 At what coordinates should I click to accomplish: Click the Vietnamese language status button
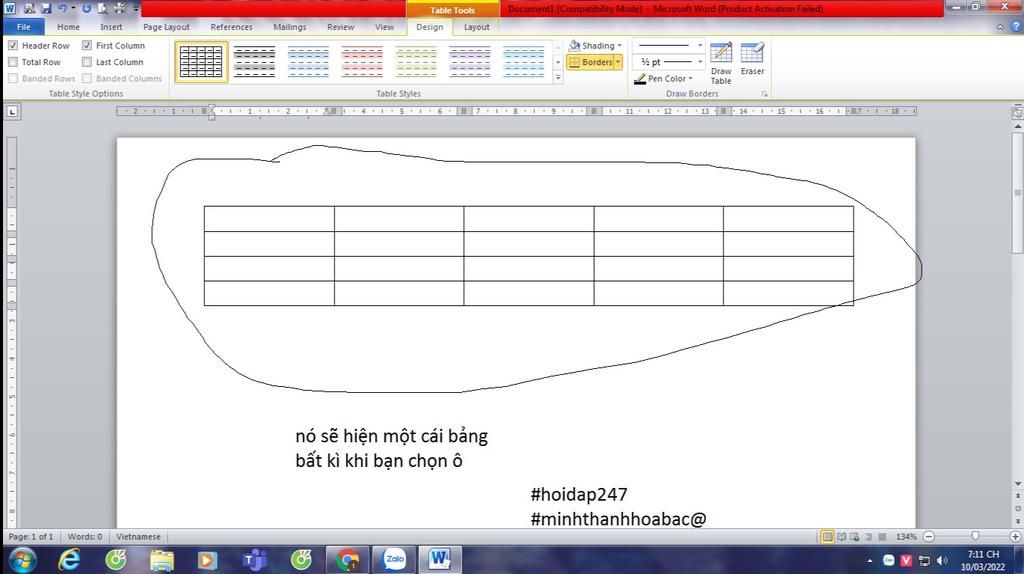(x=138, y=537)
